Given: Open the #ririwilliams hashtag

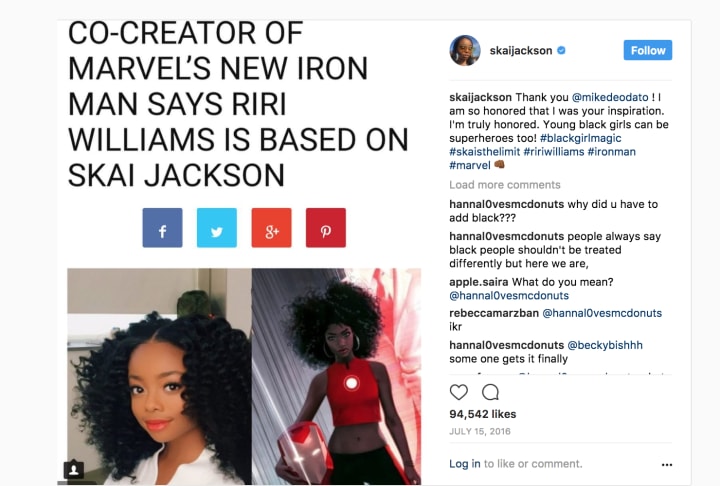Looking at the screenshot, I should click(x=553, y=152).
